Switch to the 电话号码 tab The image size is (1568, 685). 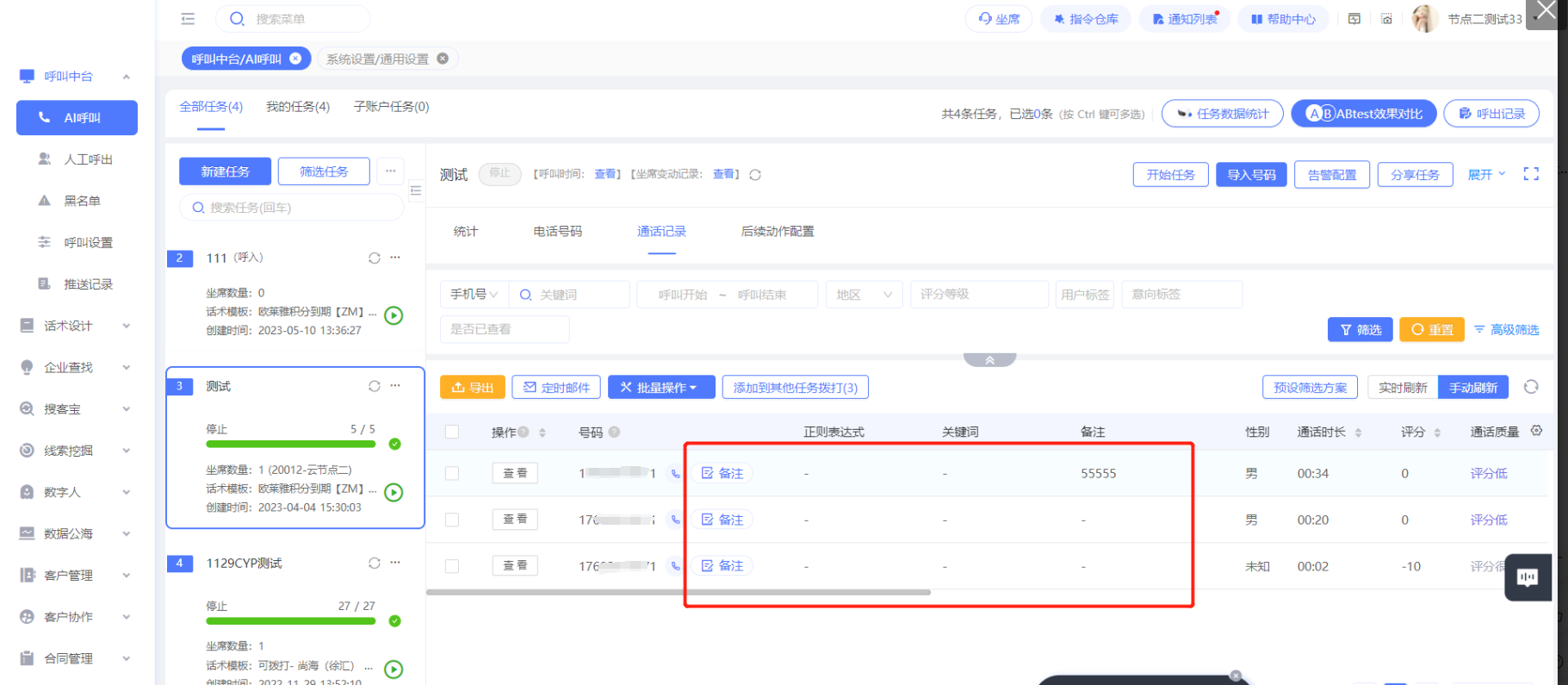[557, 231]
